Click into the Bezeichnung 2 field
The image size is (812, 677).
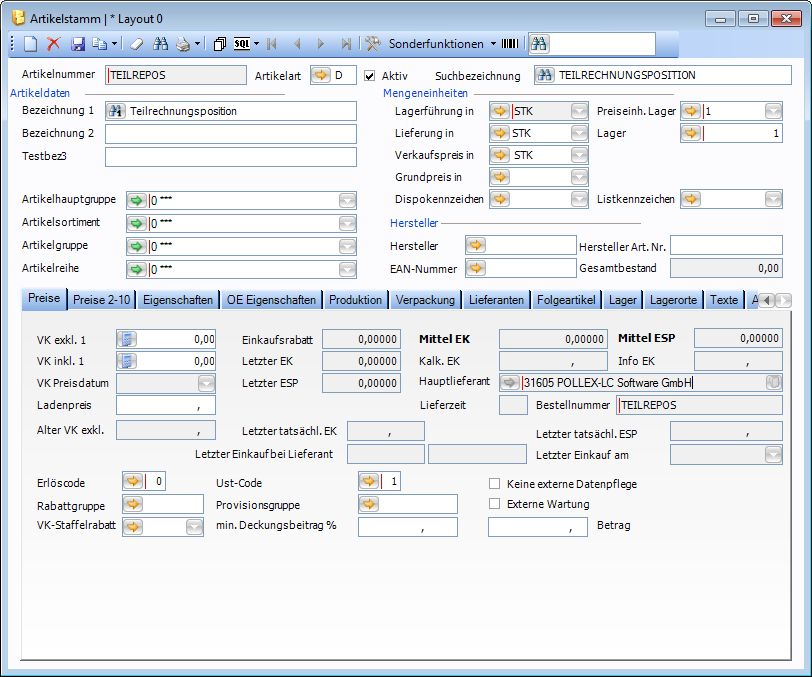pyautogui.click(x=230, y=134)
